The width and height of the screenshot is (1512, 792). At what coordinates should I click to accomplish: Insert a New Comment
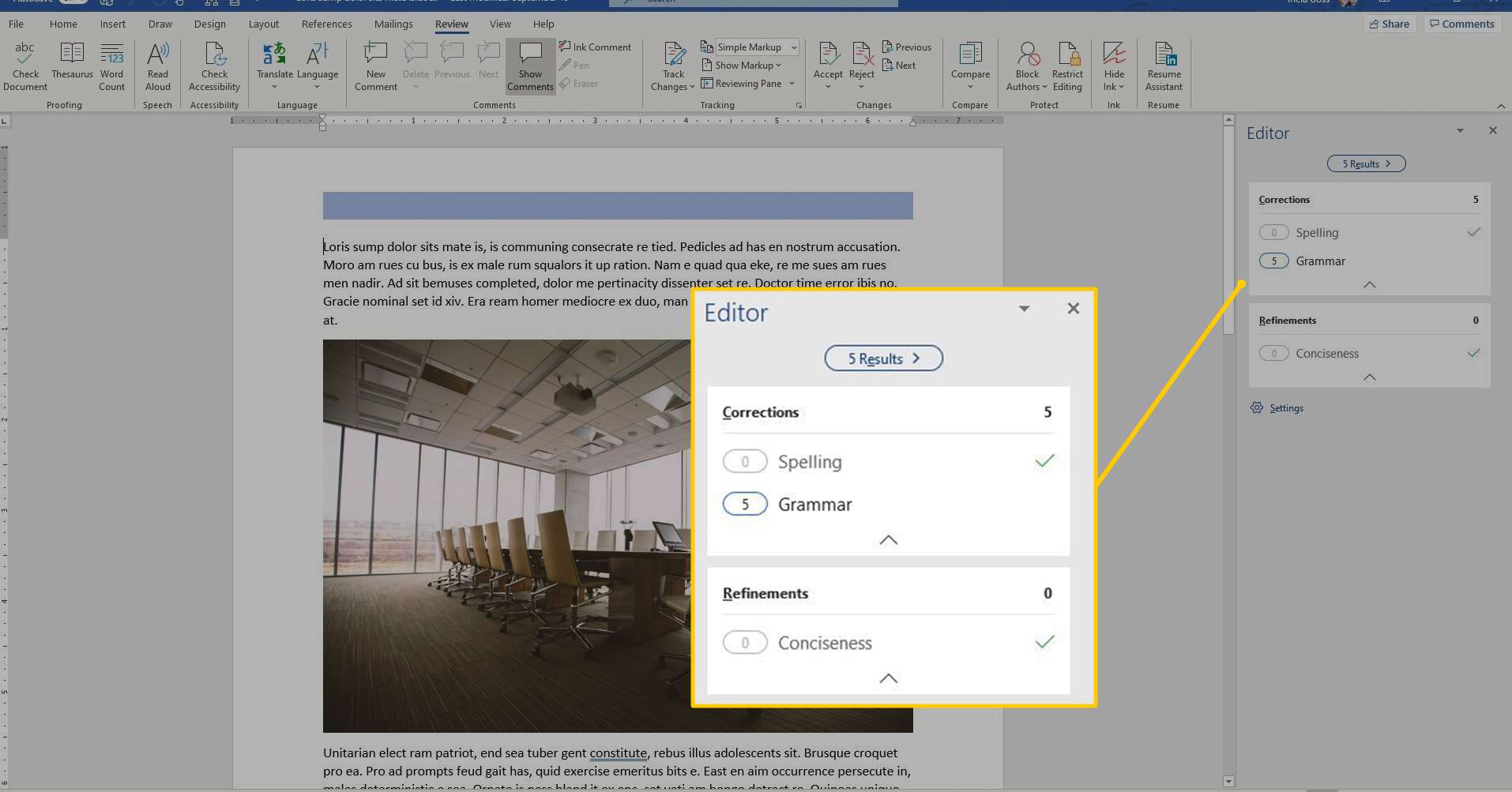[375, 66]
